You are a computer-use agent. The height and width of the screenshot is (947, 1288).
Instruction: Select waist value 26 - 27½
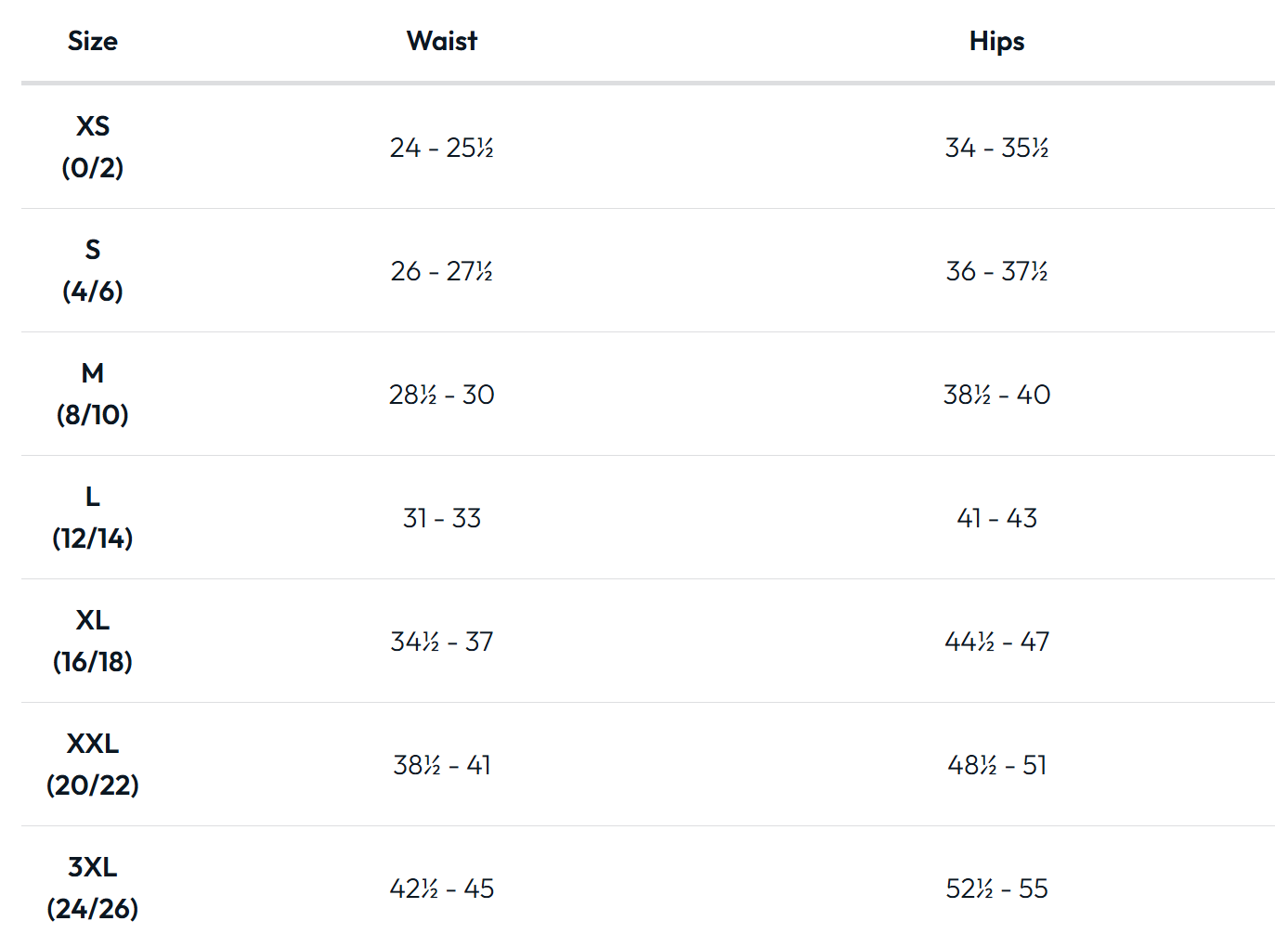(x=442, y=271)
